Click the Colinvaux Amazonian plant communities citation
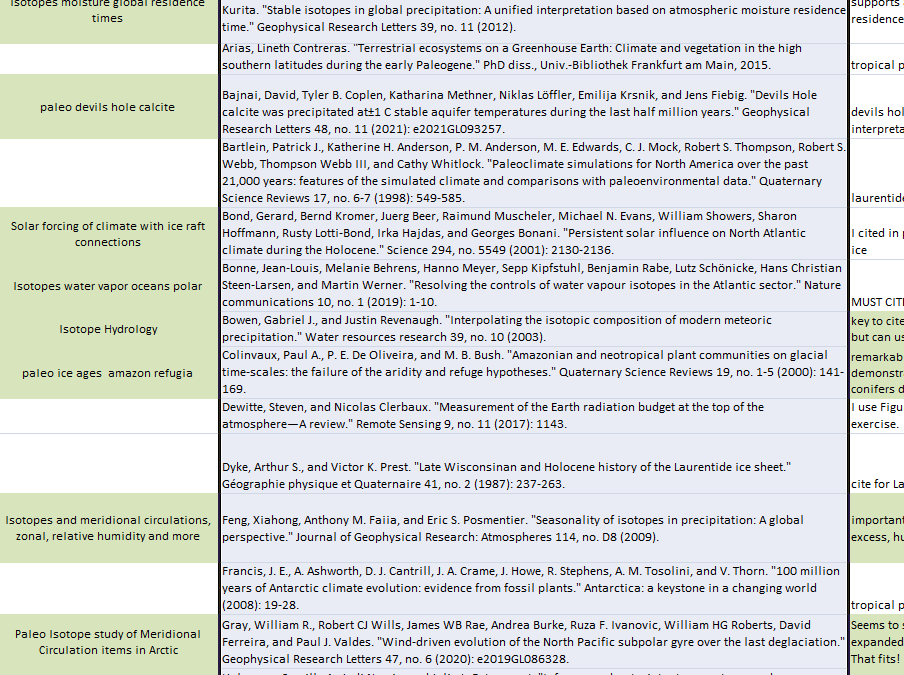The image size is (904, 675). tap(533, 372)
